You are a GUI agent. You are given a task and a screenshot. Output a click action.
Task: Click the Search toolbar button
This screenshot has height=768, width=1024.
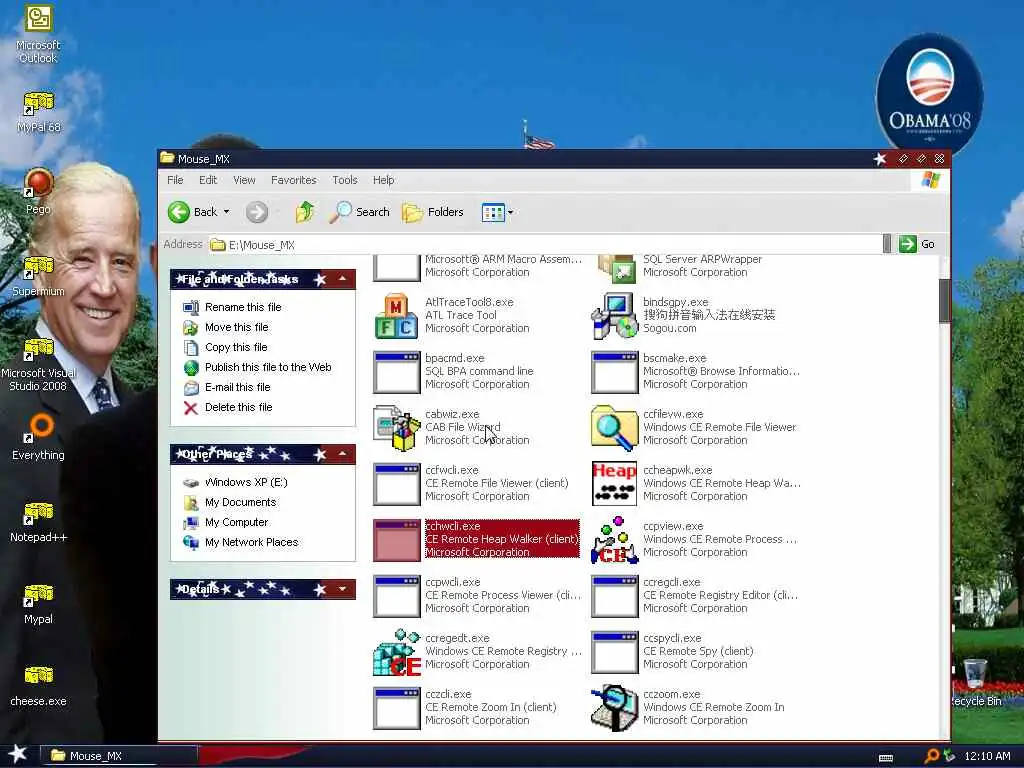coord(359,212)
